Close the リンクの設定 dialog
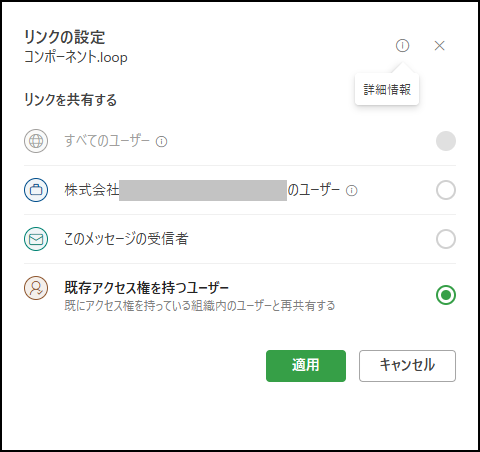Viewport: 480px width, 452px height. [439, 46]
